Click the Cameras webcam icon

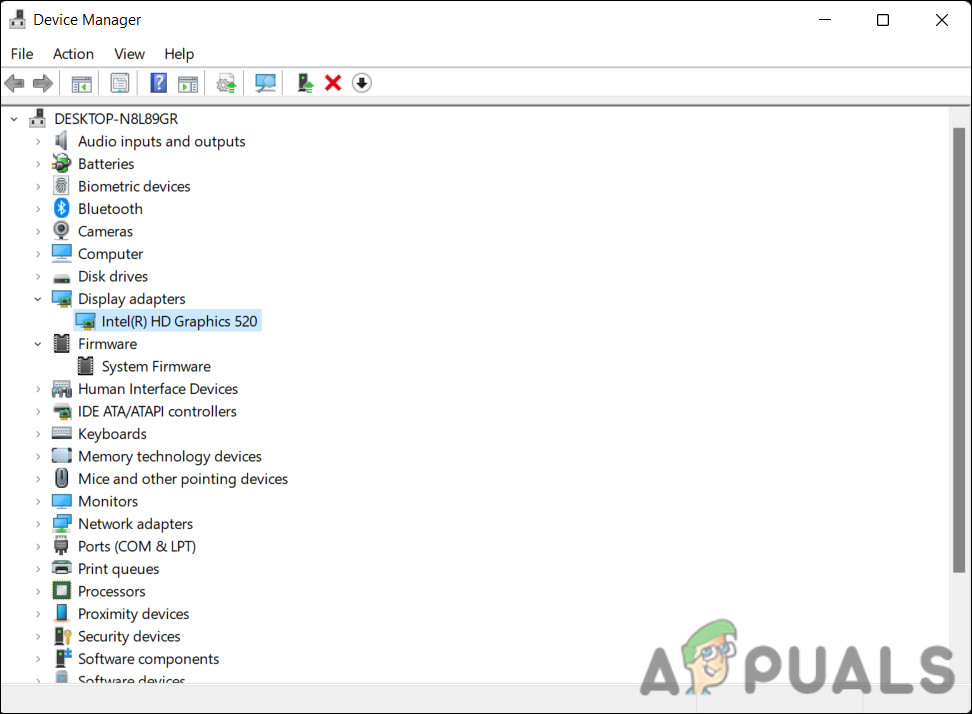click(61, 231)
